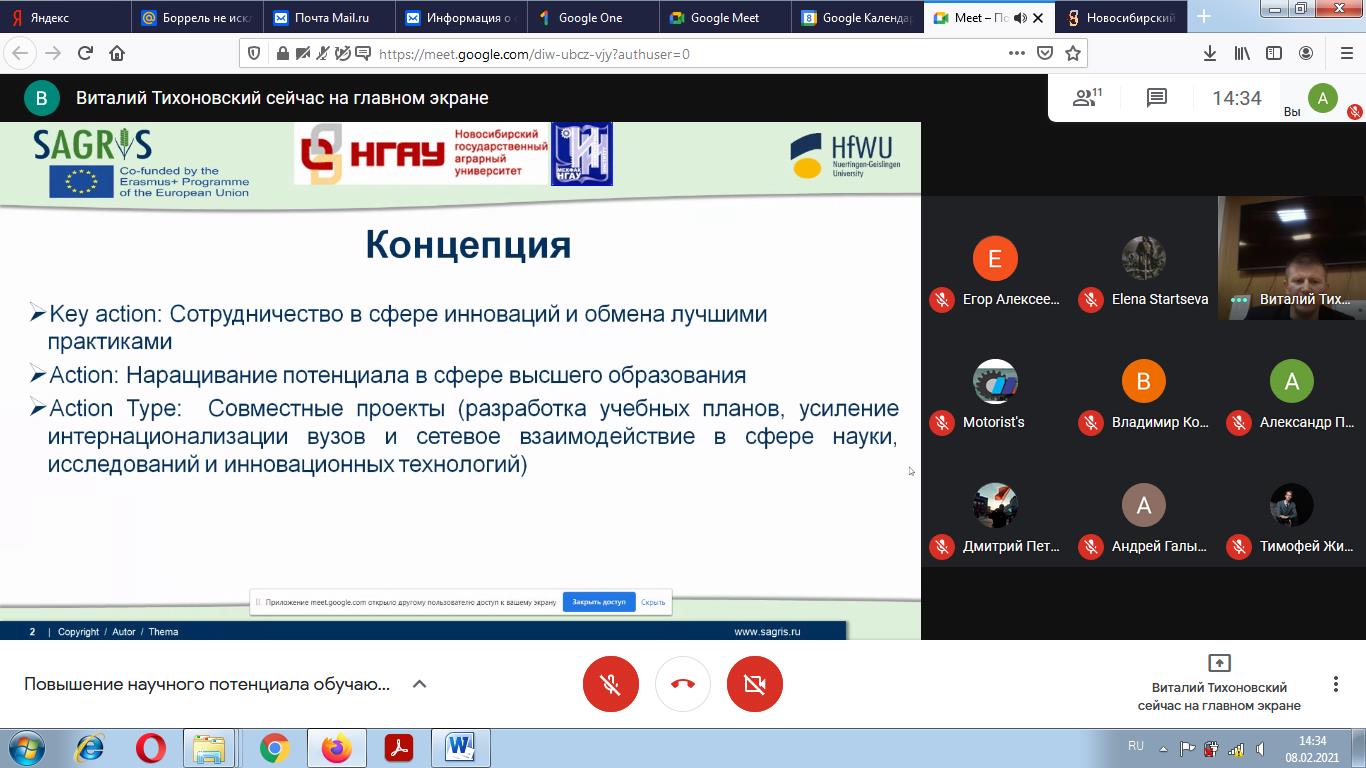
Task: Open Opera browser from the taskbar
Action: (151, 748)
